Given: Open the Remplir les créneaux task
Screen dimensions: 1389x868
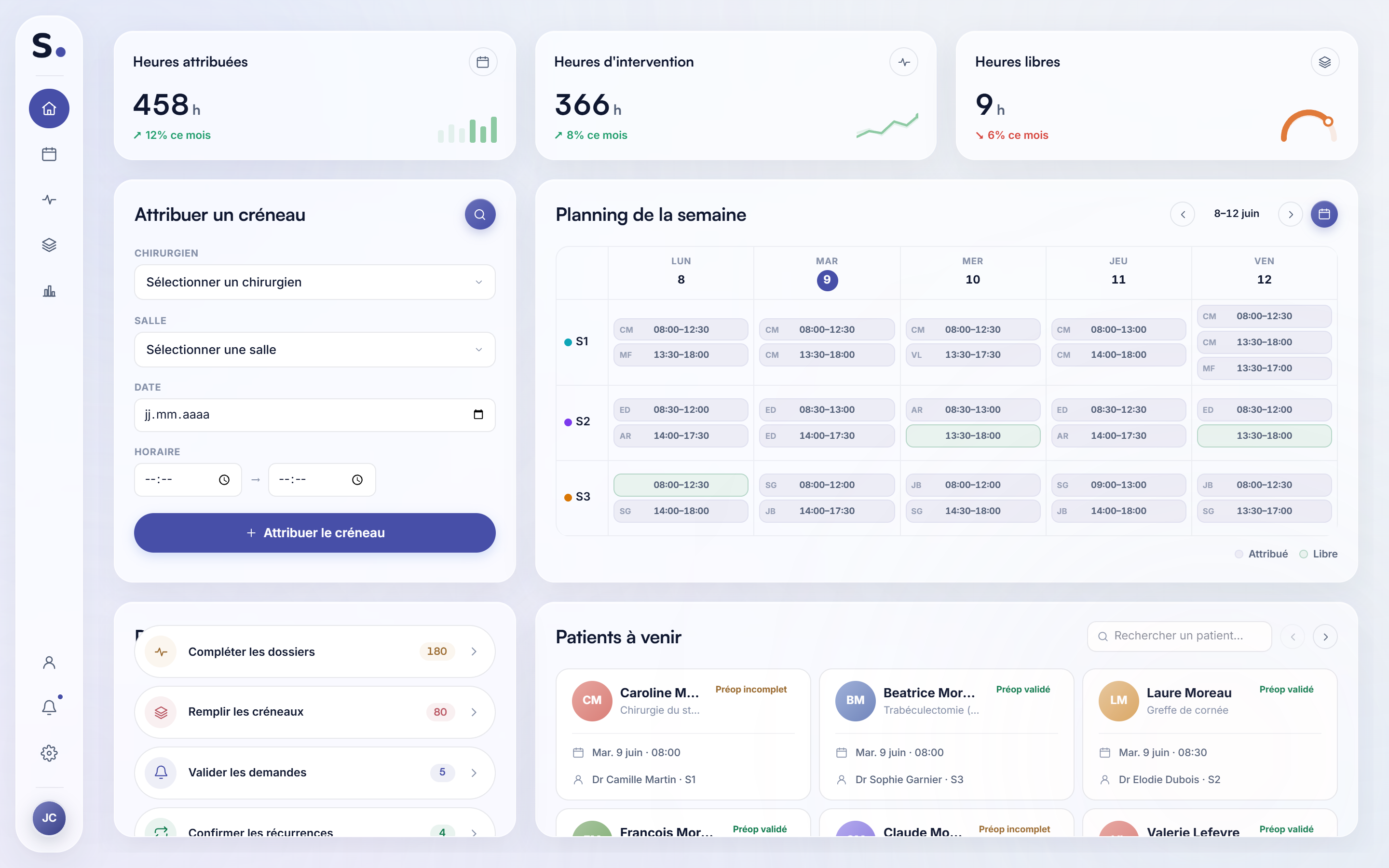Looking at the screenshot, I should pos(314,712).
